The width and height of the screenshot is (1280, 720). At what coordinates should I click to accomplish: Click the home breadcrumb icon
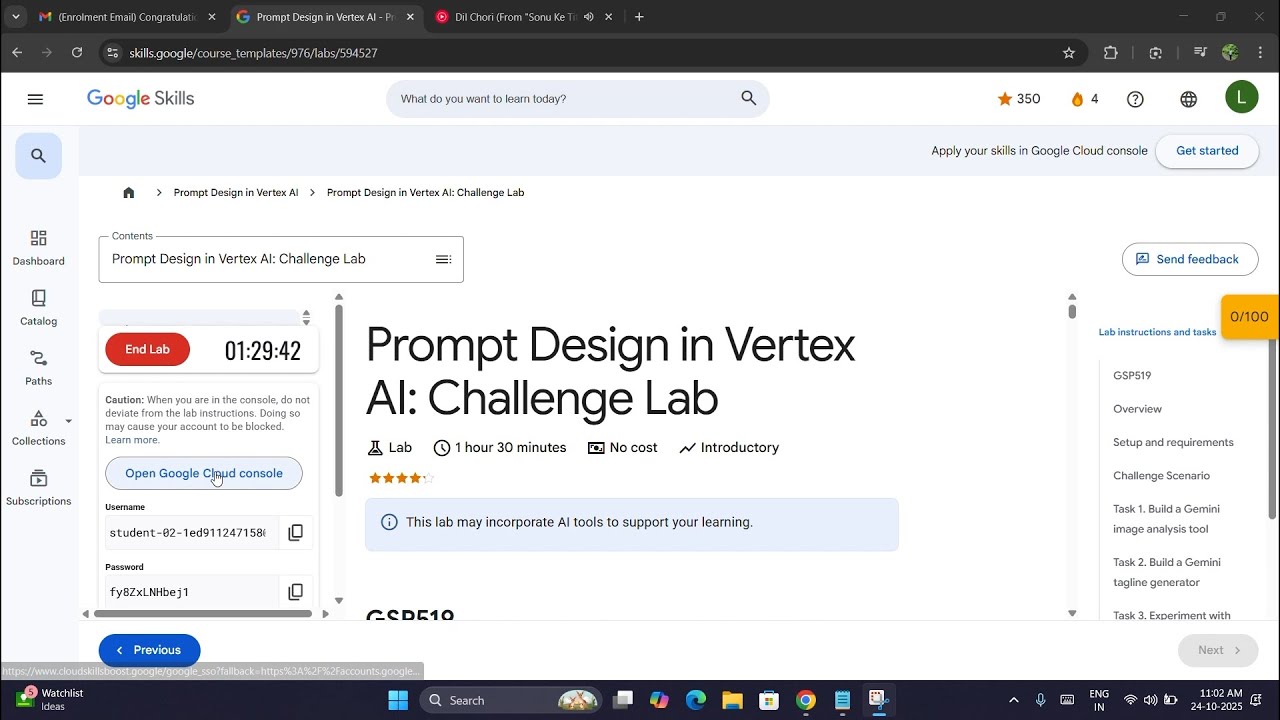click(128, 192)
